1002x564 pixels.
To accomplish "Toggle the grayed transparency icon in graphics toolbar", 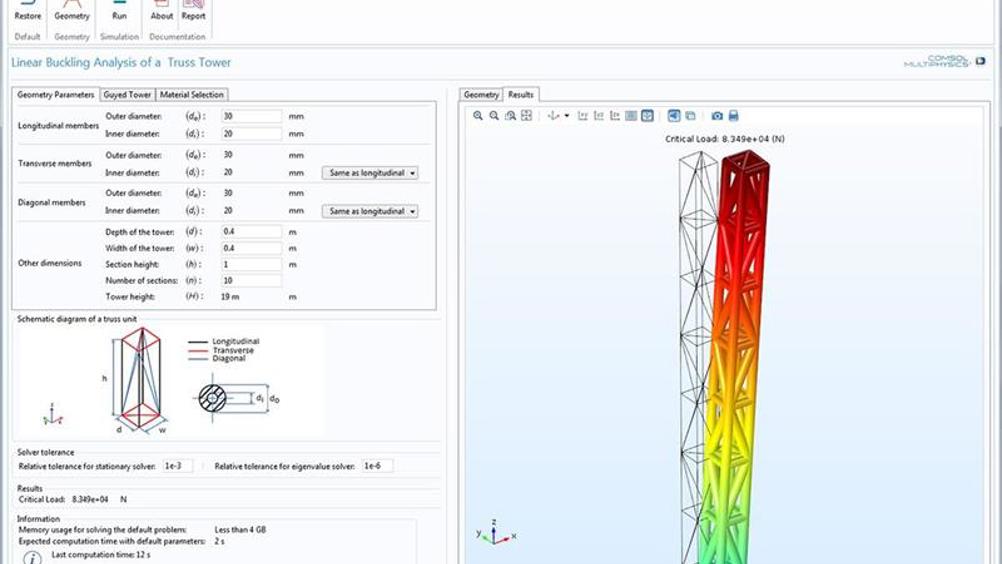I will coord(631,116).
